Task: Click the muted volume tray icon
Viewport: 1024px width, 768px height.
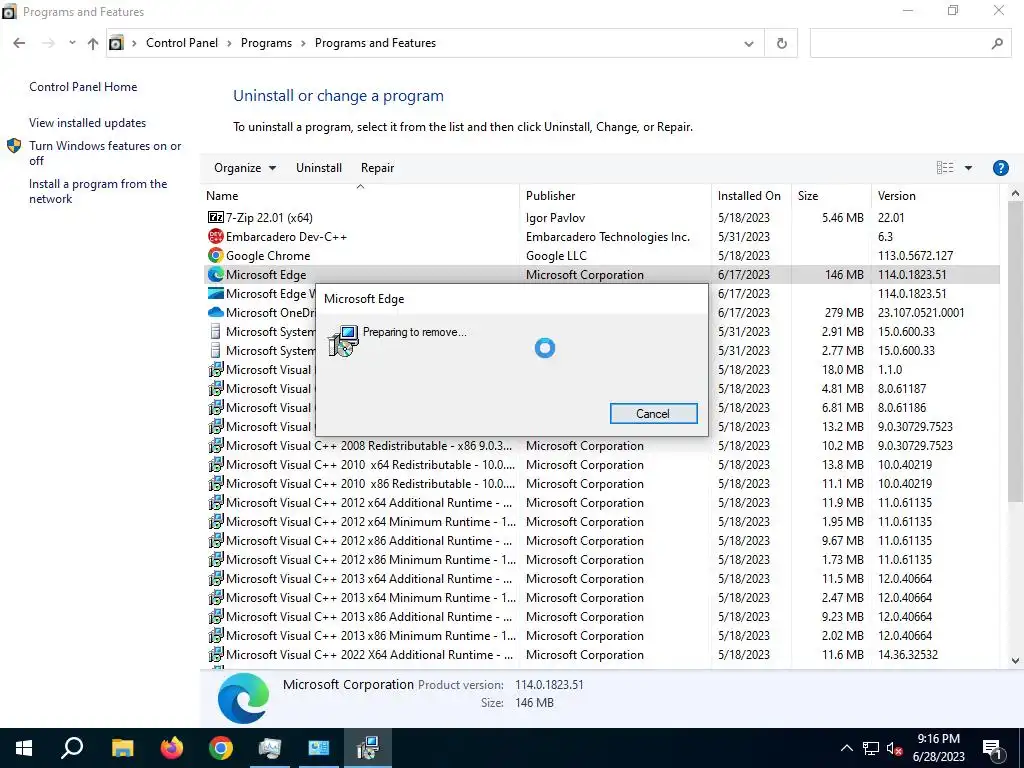Action: tap(895, 748)
